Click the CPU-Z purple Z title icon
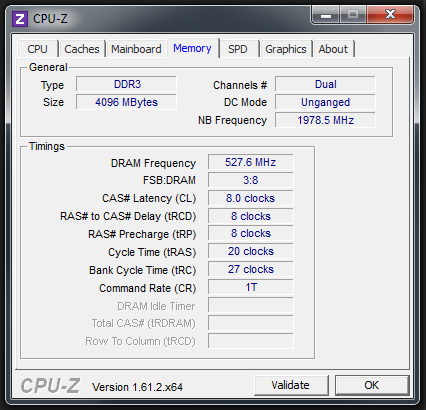This screenshot has height=410, width=426. (x=20, y=19)
